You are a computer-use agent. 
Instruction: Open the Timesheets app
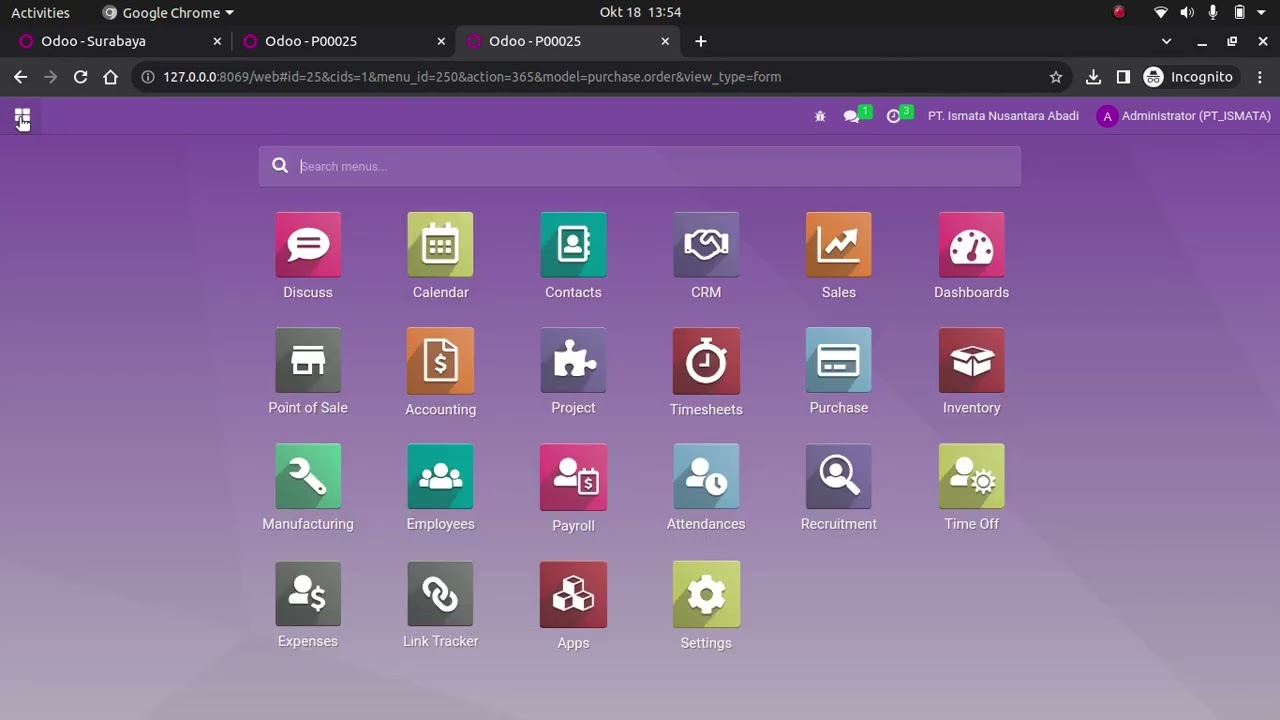pyautogui.click(x=706, y=372)
